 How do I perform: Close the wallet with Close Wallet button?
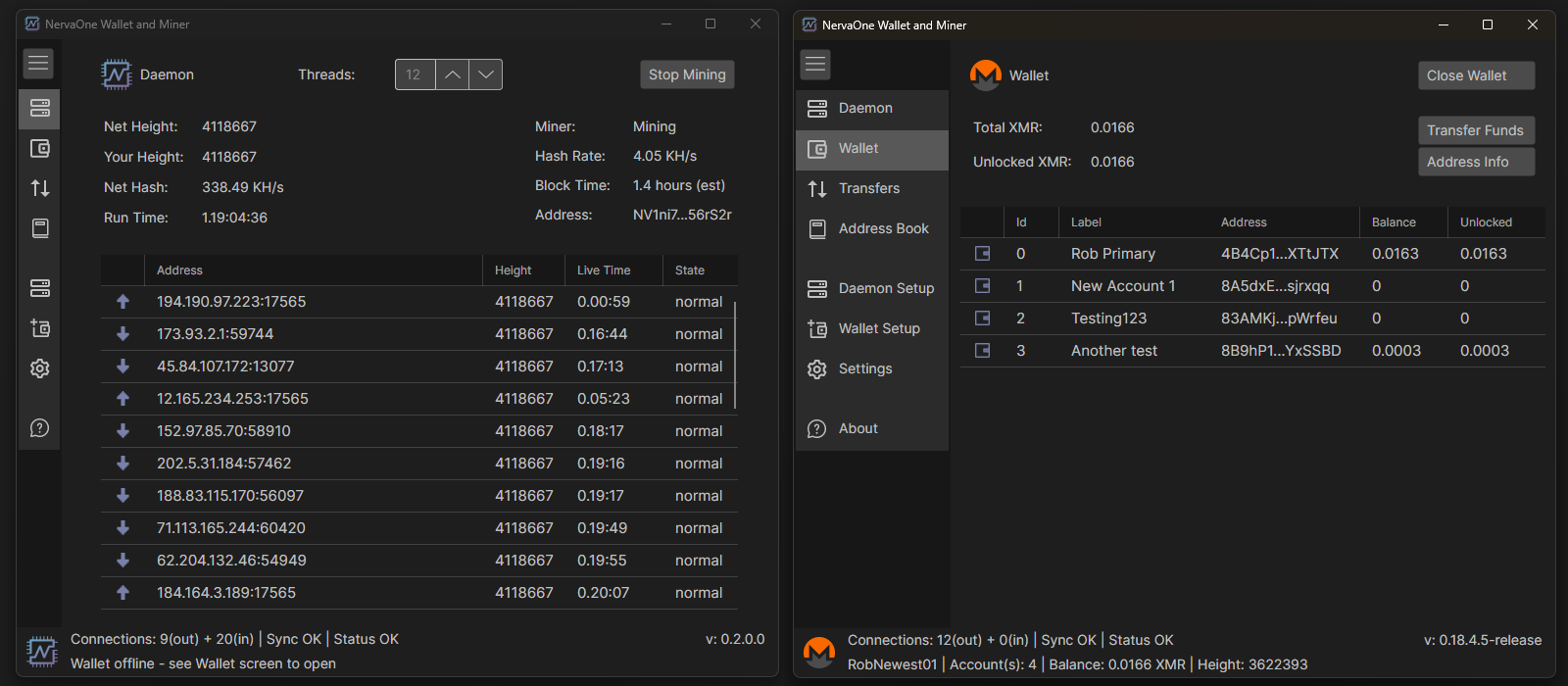coord(1477,75)
